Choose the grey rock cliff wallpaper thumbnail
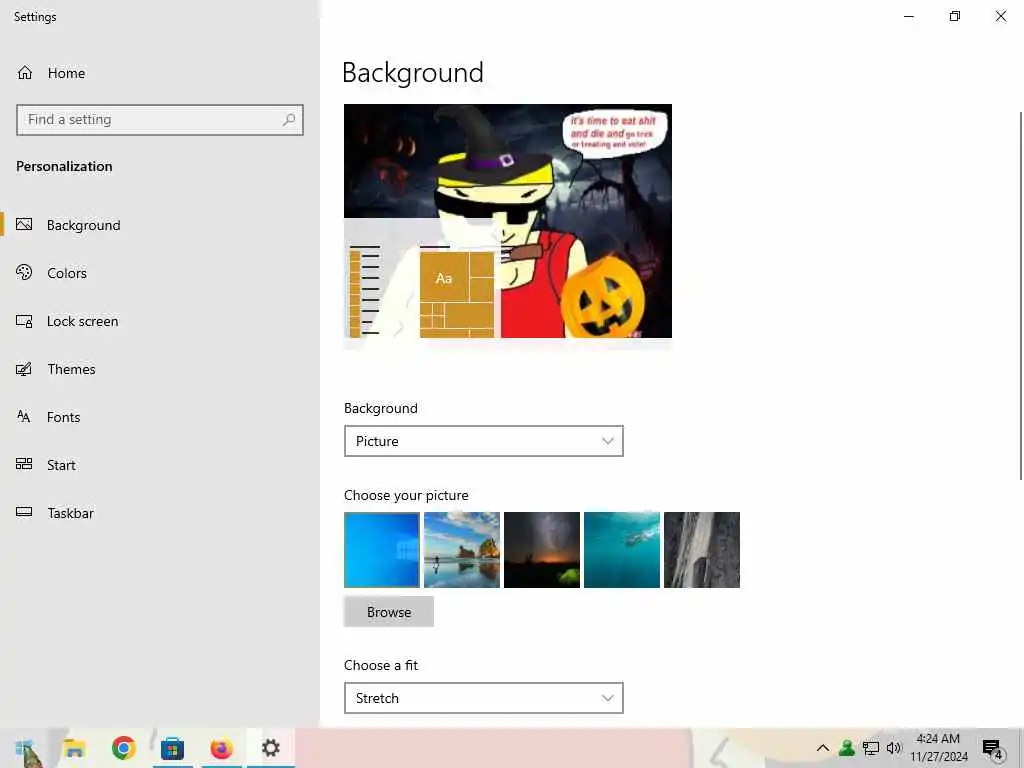This screenshot has width=1024, height=768. pos(702,550)
